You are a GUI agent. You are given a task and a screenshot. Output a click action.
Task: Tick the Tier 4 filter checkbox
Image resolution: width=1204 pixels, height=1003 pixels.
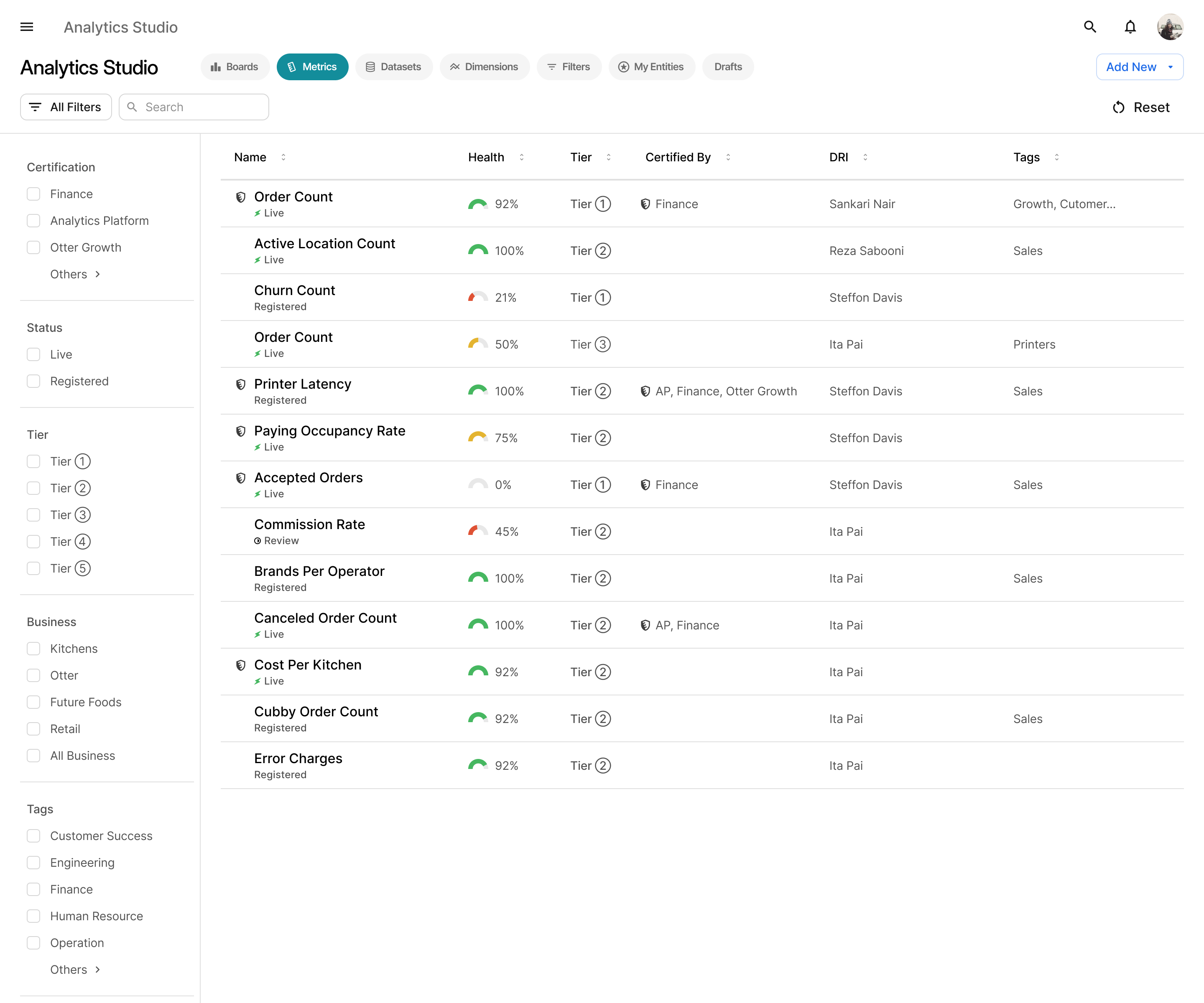(34, 542)
